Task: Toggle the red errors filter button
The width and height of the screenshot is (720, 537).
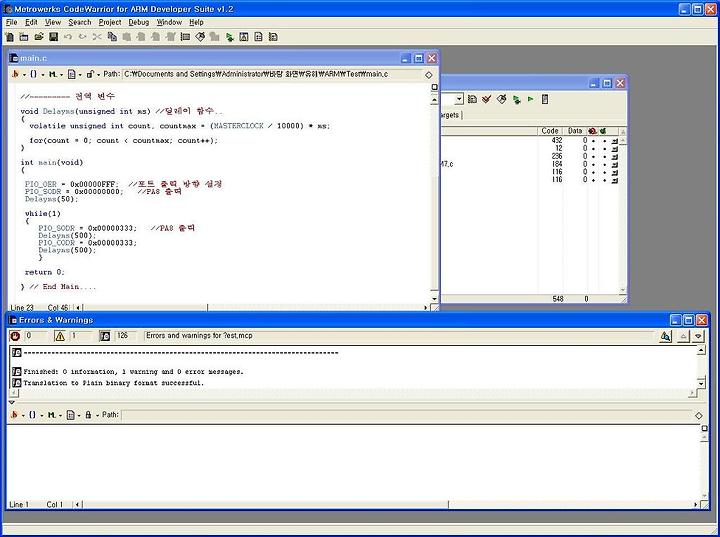Action: pyautogui.click(x=15, y=336)
